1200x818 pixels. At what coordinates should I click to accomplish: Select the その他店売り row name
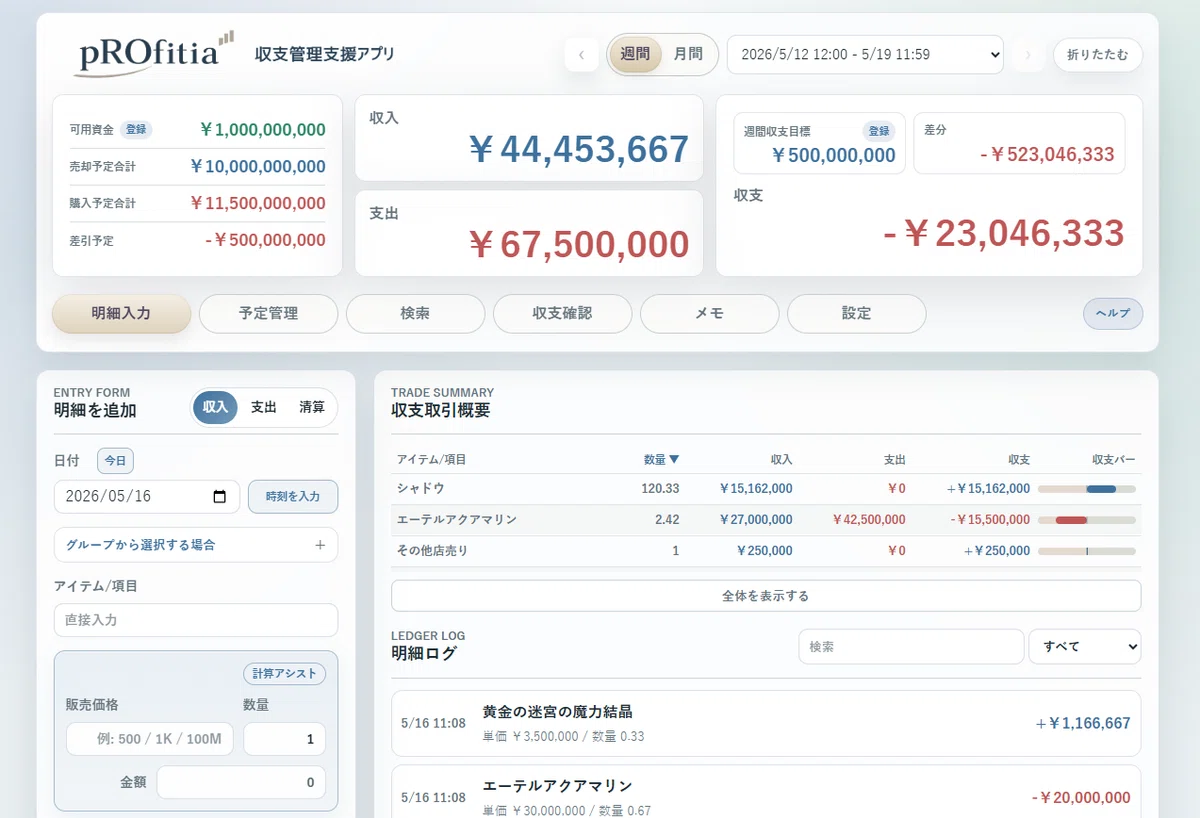coord(433,551)
